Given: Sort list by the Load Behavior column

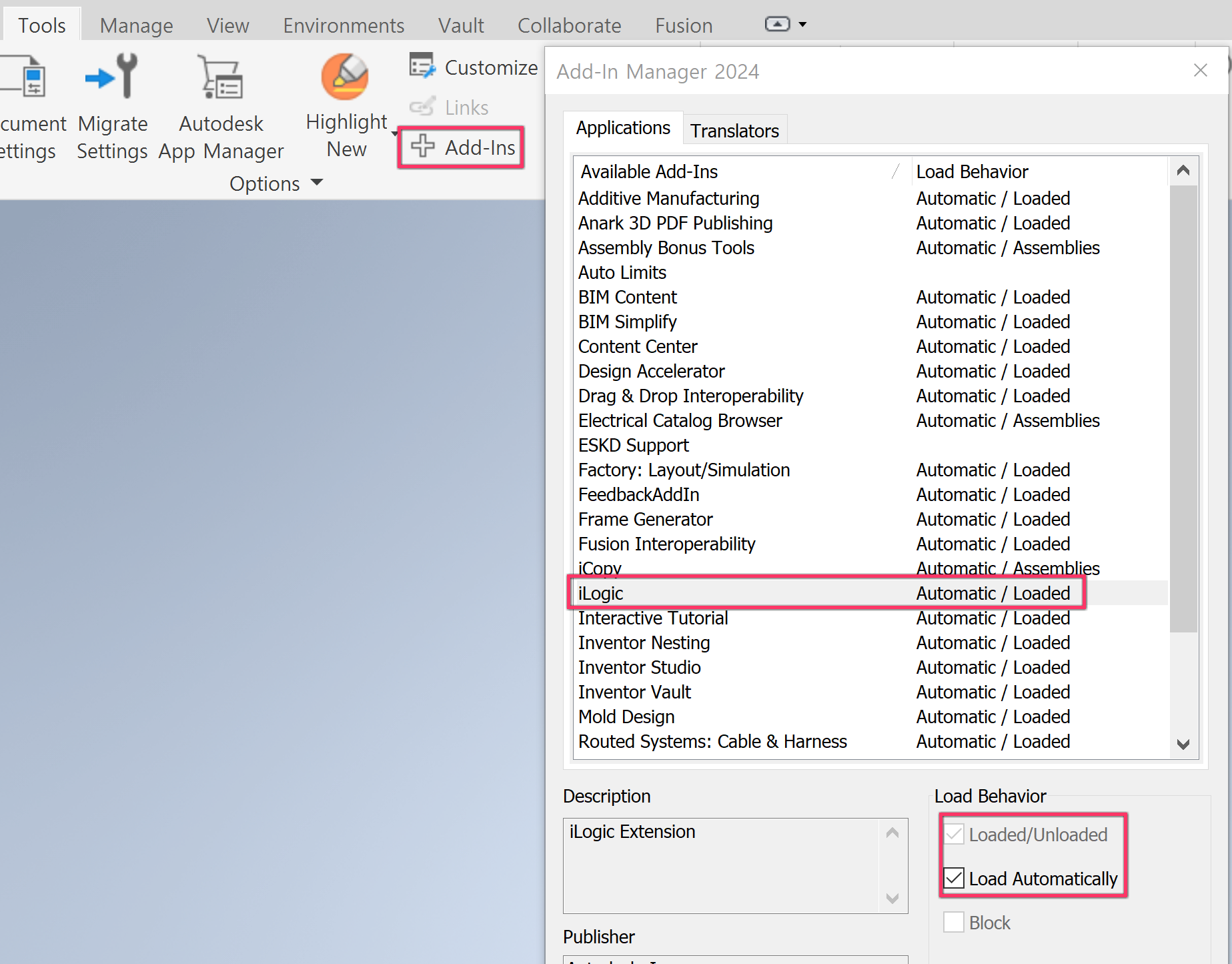Looking at the screenshot, I should coord(972,171).
